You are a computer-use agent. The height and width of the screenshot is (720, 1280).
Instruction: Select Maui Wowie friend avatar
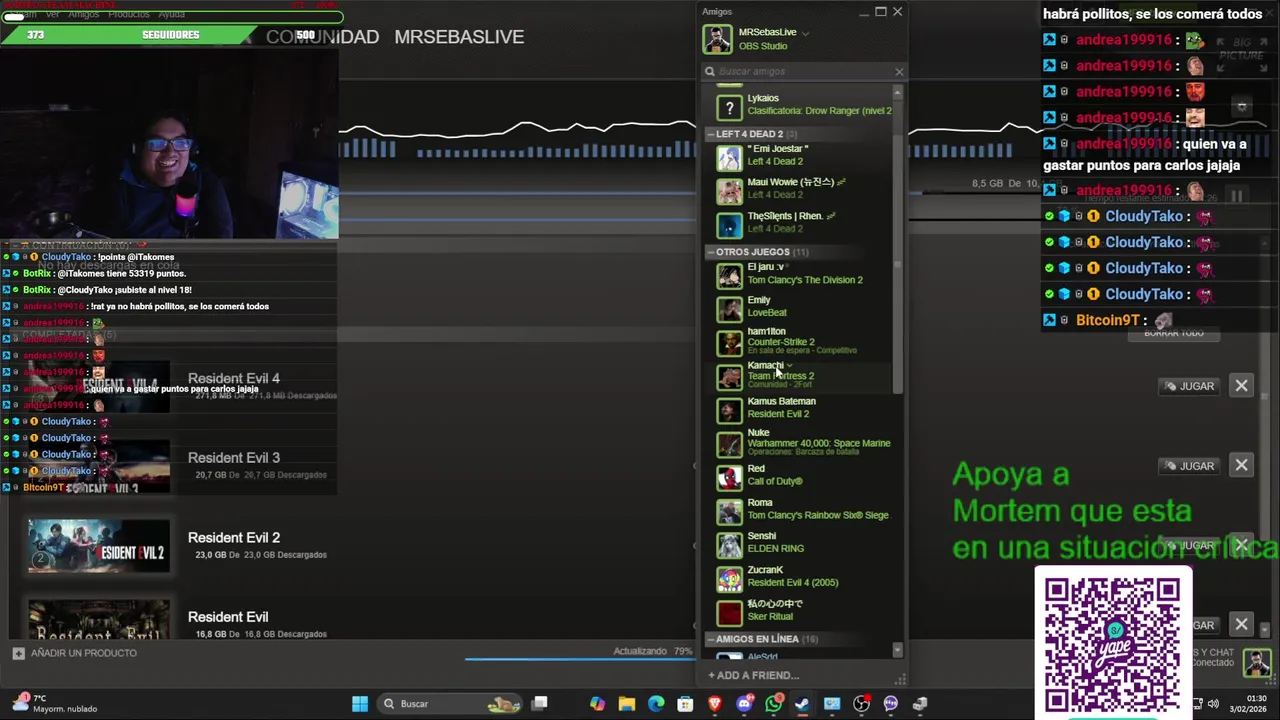[x=730, y=190]
